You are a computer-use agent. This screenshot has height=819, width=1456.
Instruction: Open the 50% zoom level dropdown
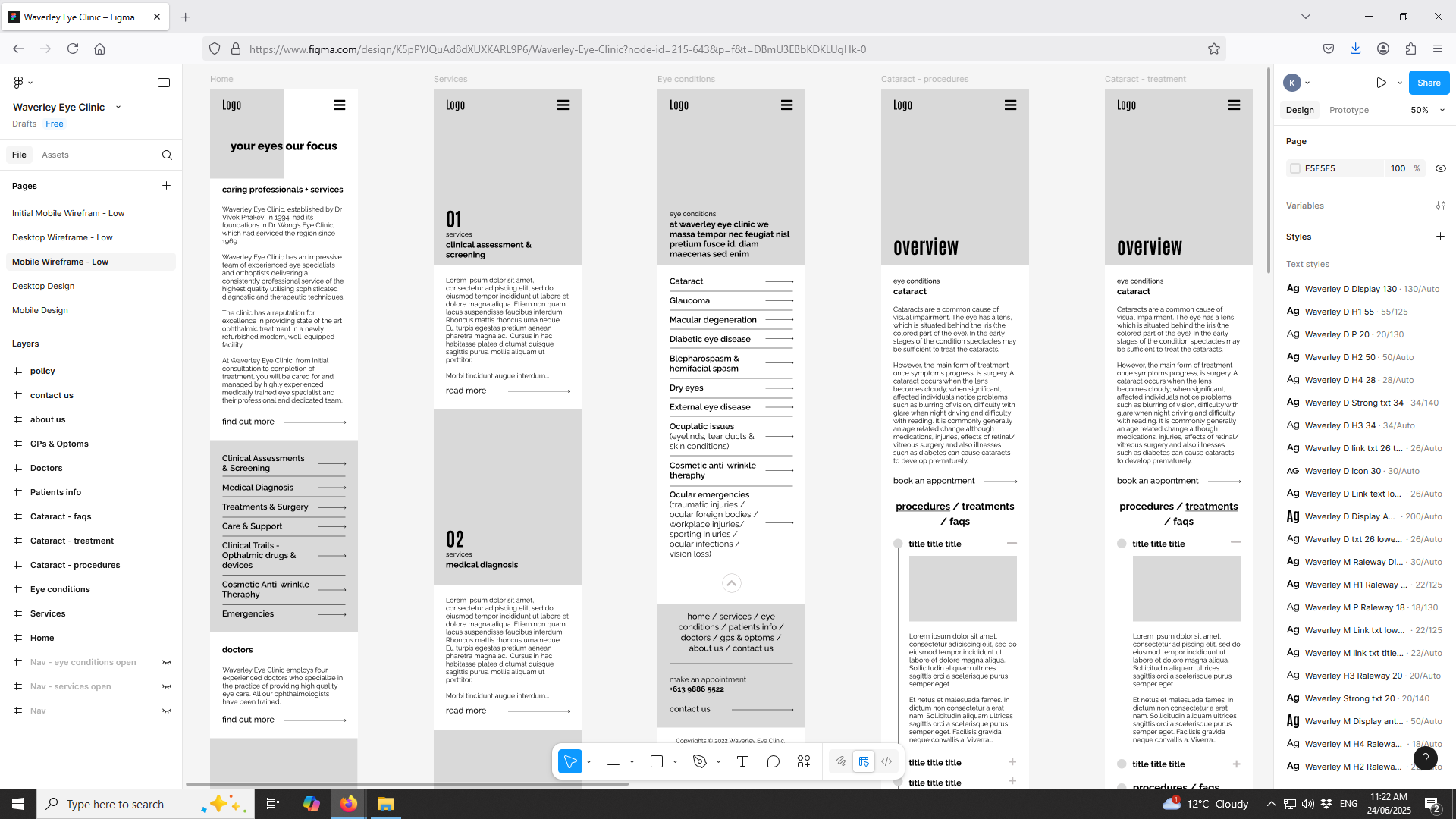click(1427, 110)
